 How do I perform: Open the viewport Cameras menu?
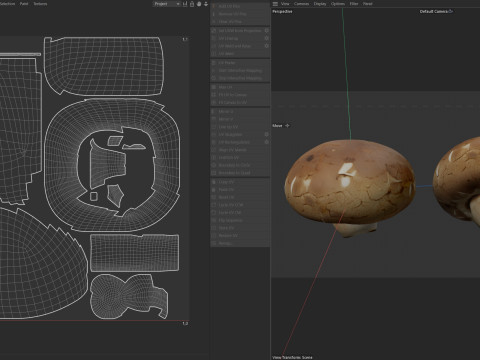301,4
